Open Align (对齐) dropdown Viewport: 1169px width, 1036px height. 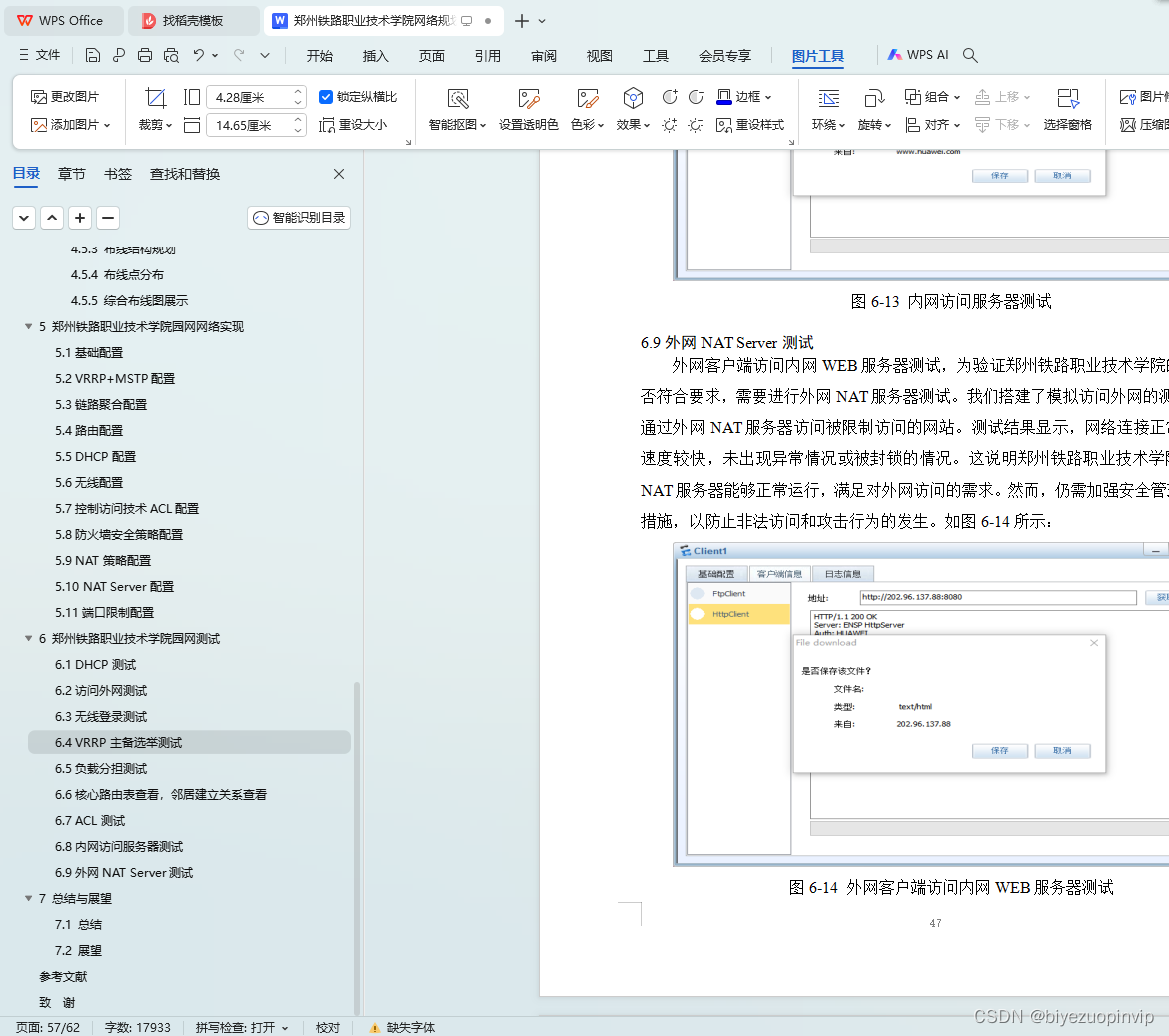click(933, 124)
